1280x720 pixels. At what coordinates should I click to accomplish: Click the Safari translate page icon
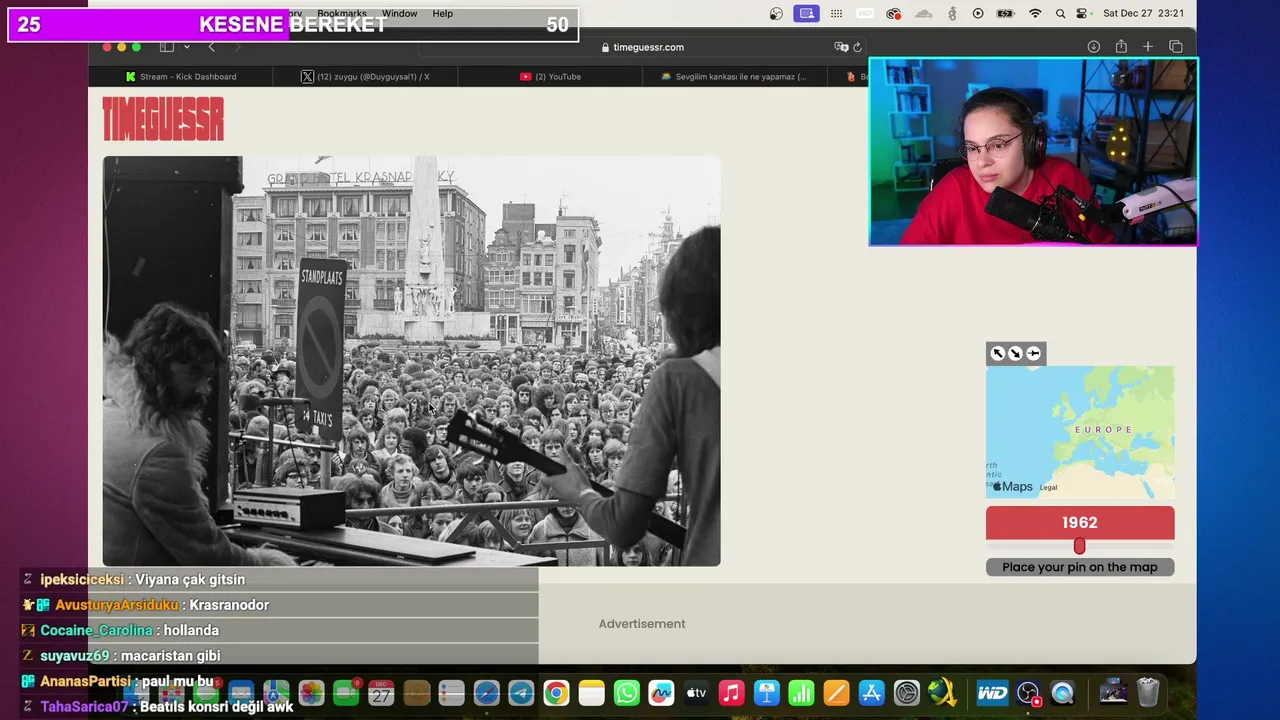coord(841,47)
